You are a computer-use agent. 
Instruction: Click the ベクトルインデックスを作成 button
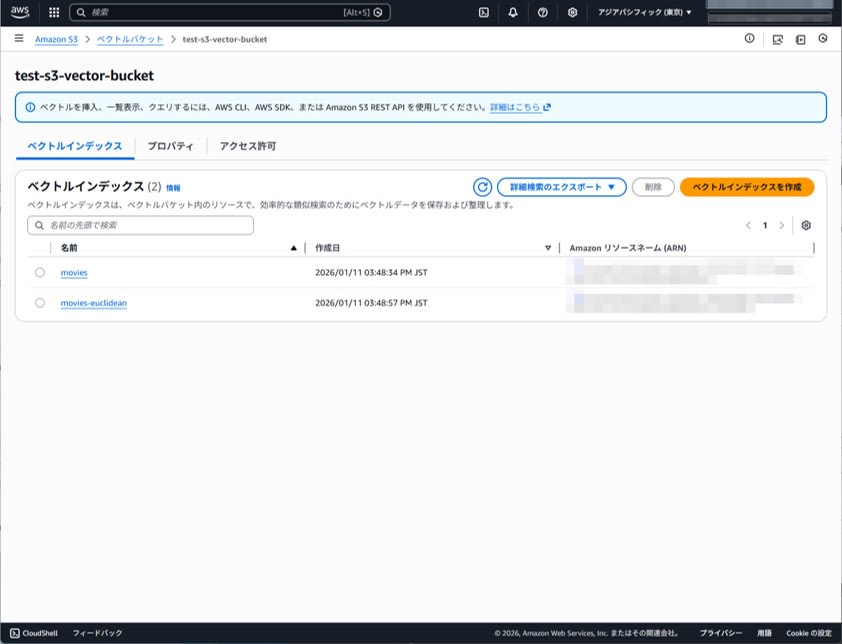747,187
